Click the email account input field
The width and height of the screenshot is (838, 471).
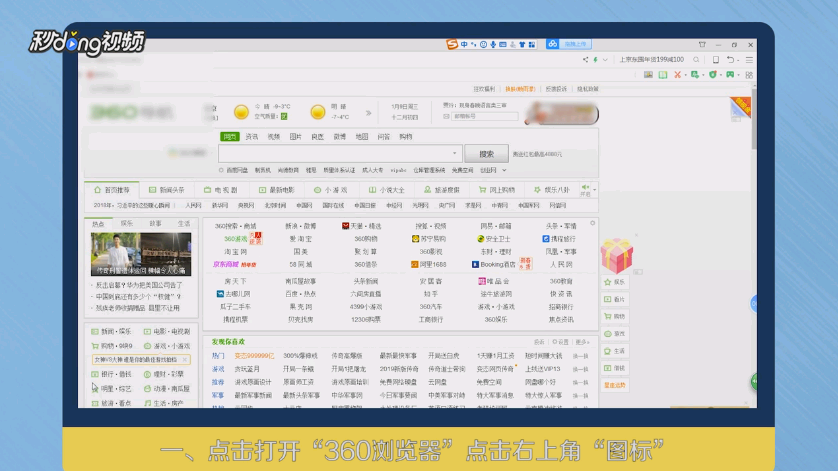[485, 116]
